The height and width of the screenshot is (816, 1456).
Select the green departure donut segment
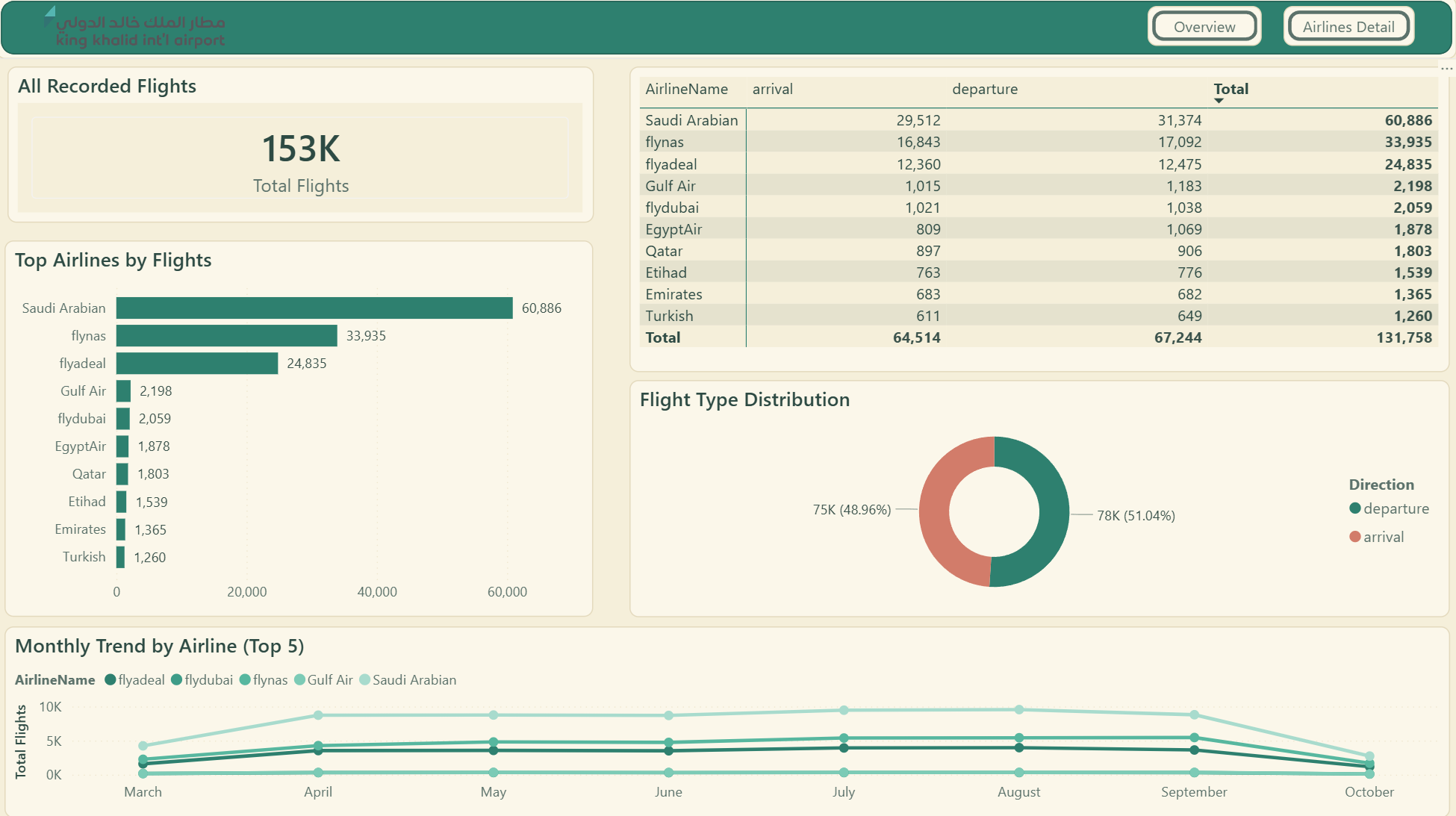click(x=1053, y=511)
